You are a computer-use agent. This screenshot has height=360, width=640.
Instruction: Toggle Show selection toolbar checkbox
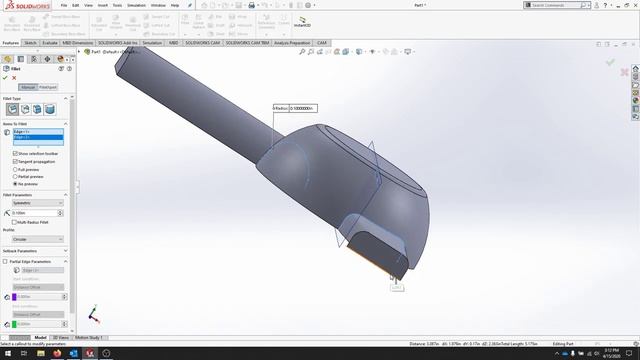click(x=15, y=153)
